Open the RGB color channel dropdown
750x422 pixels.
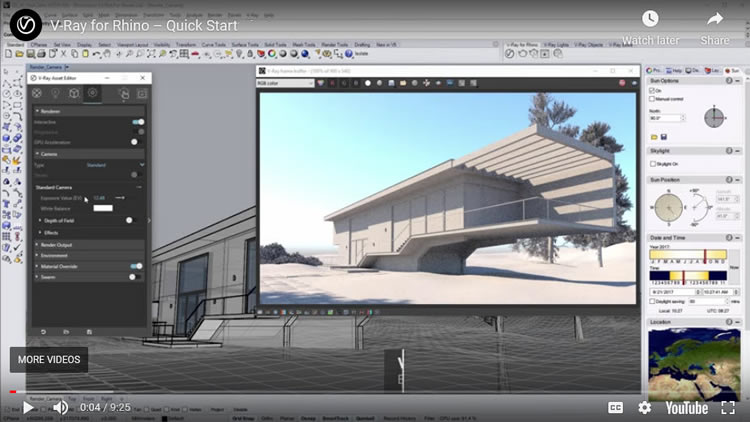pyautogui.click(x=285, y=83)
